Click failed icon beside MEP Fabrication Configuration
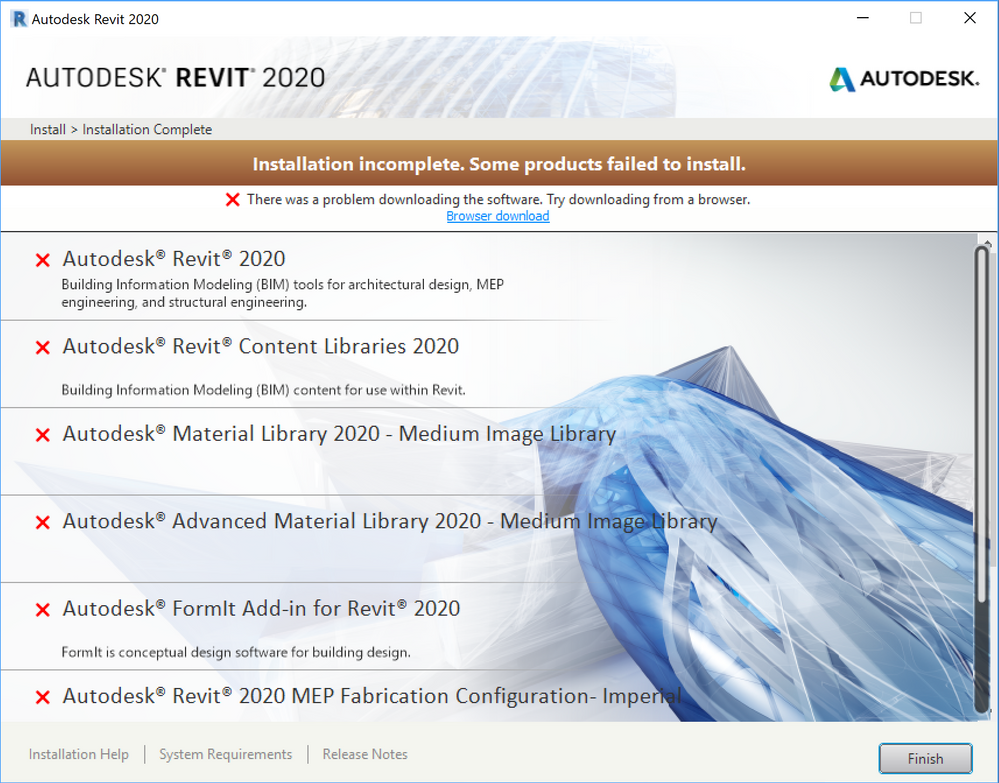Viewport: 999px width, 783px height. (43, 697)
